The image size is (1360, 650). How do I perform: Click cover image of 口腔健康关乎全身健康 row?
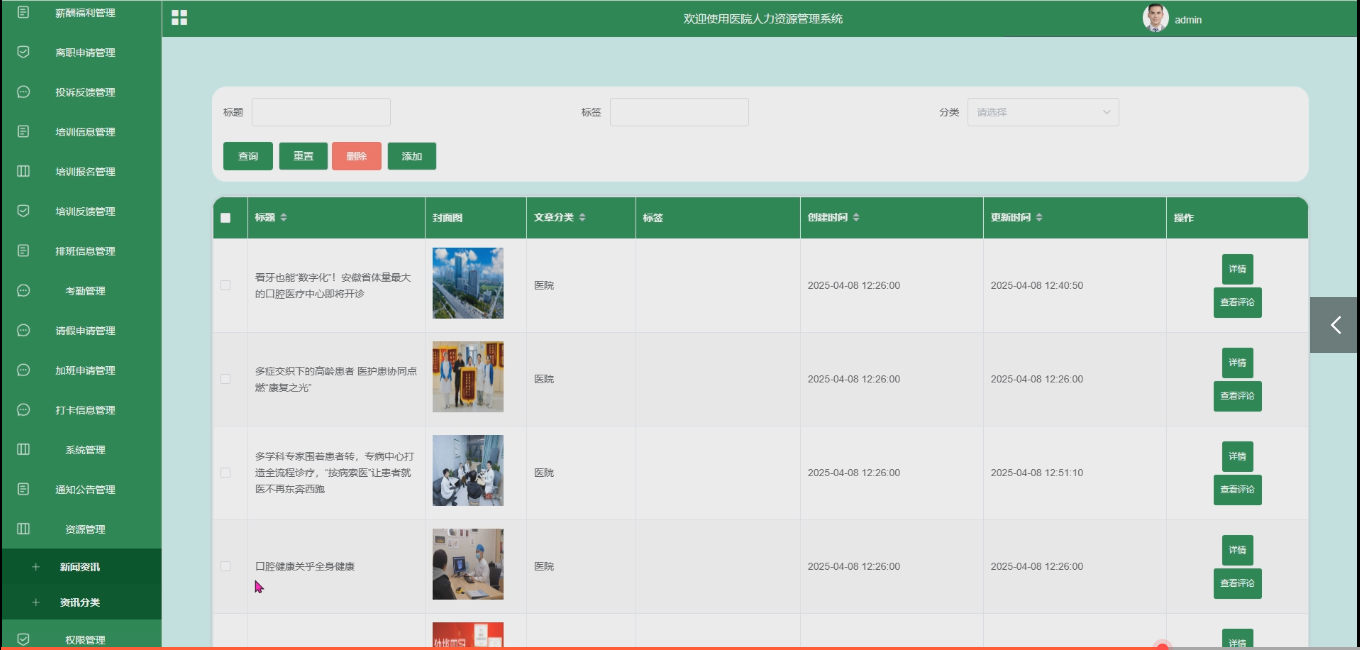click(x=468, y=564)
